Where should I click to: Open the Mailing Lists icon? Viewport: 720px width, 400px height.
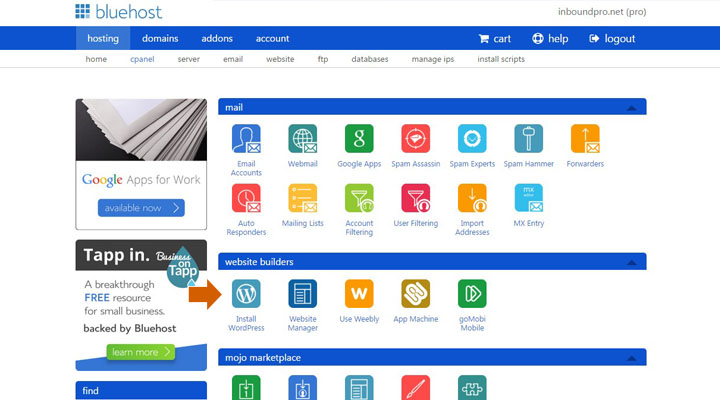[x=303, y=198]
